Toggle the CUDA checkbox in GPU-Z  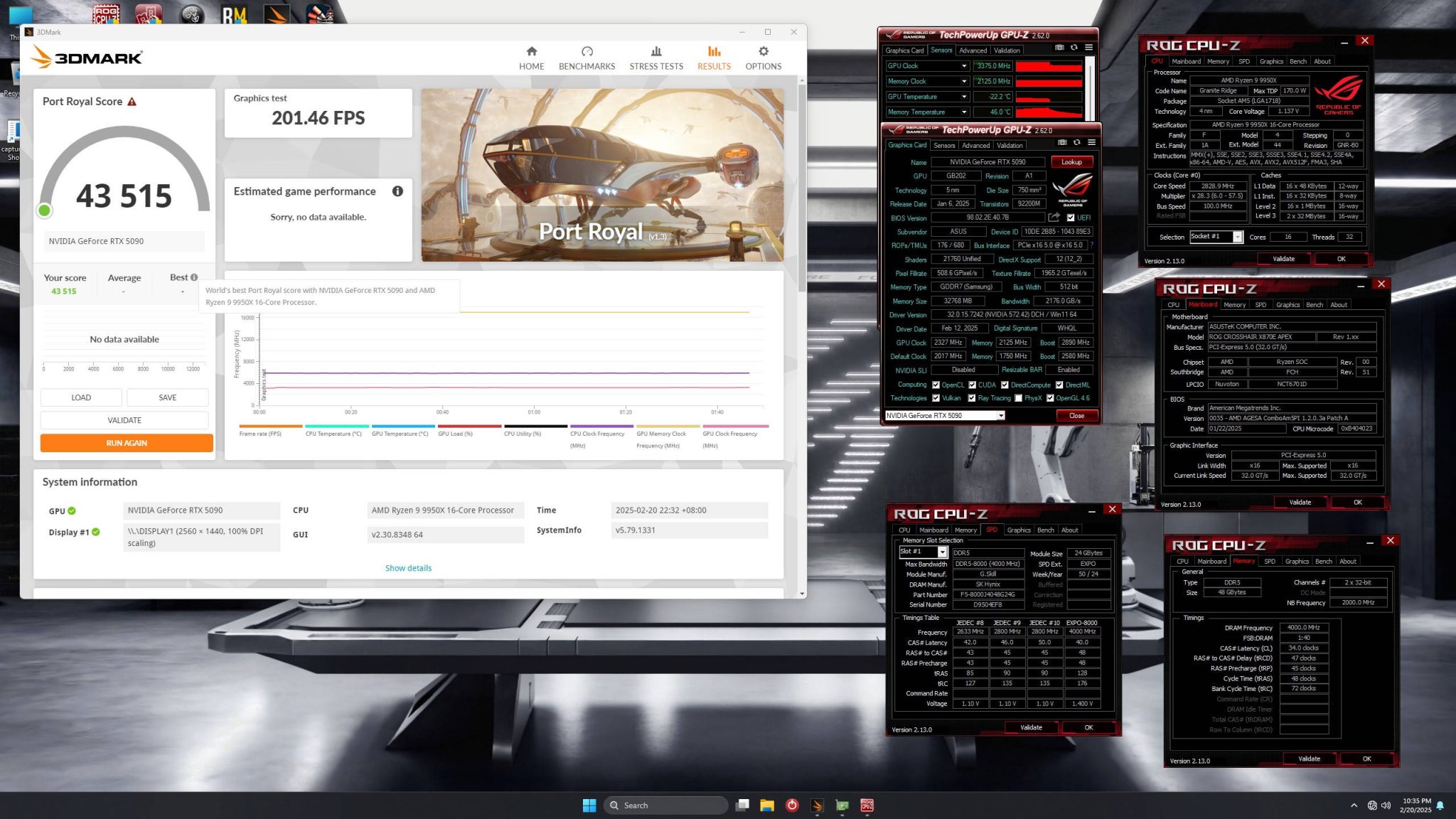point(971,385)
